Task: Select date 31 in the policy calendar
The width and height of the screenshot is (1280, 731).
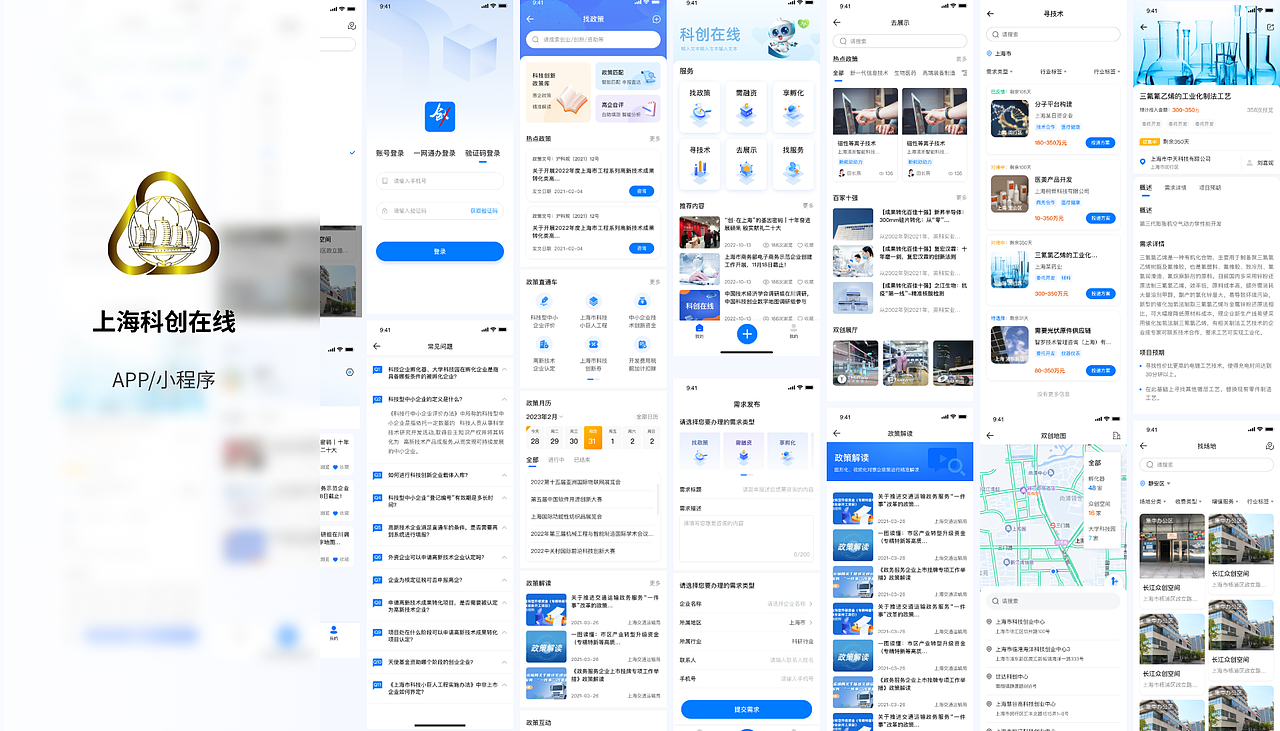Action: pyautogui.click(x=593, y=437)
